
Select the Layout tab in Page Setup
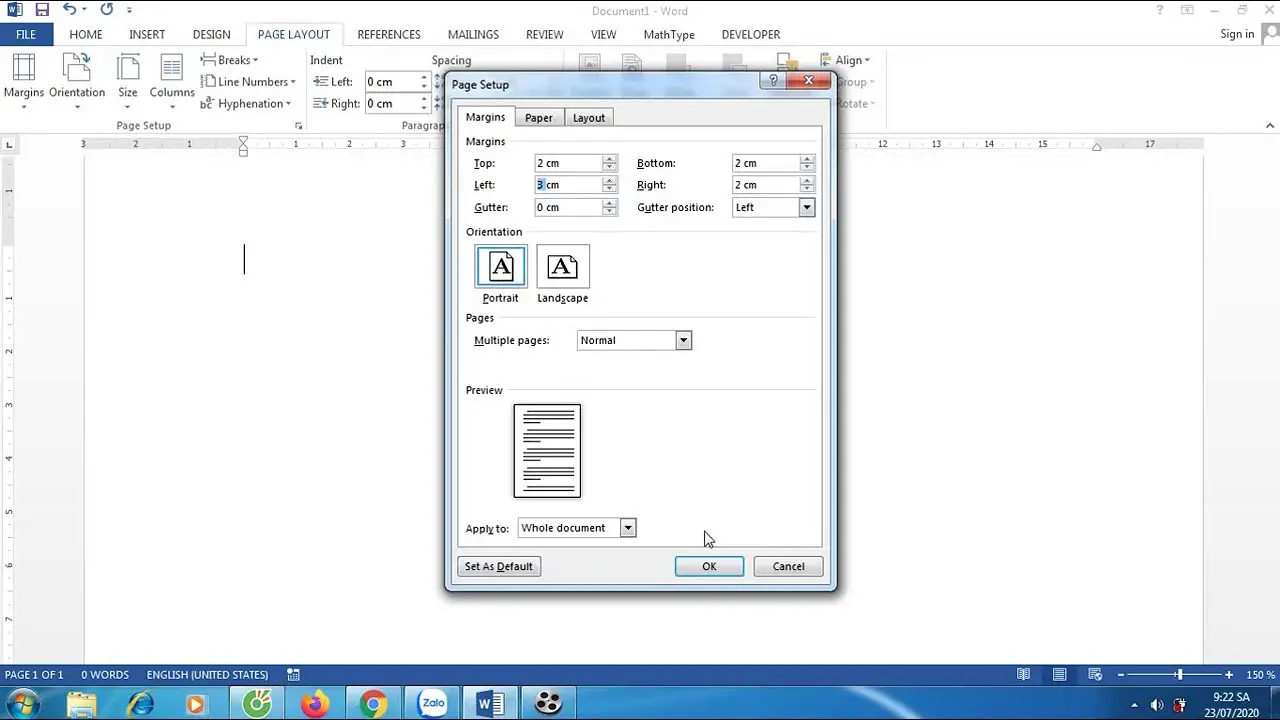tap(589, 118)
